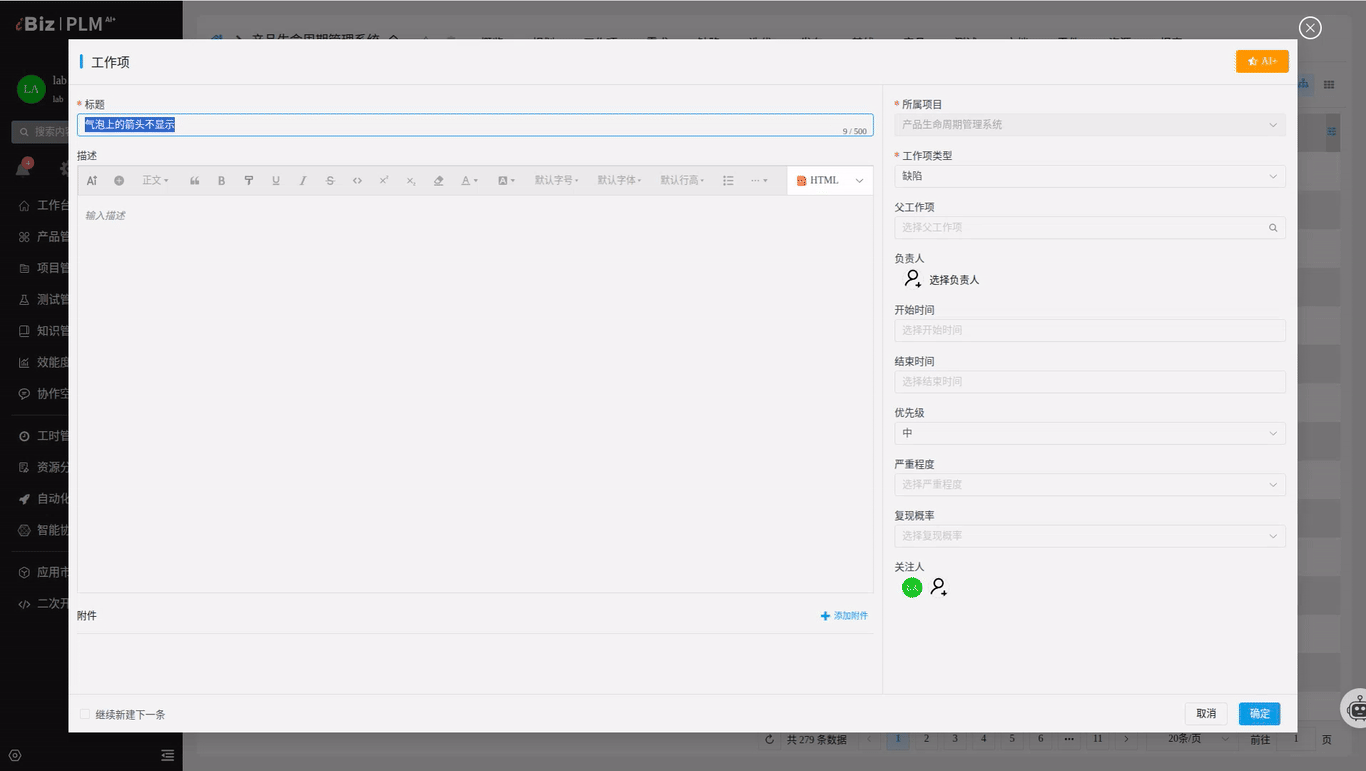Click the refresh icon beside 共 279 条数据
The height and width of the screenshot is (771, 1366).
(769, 740)
